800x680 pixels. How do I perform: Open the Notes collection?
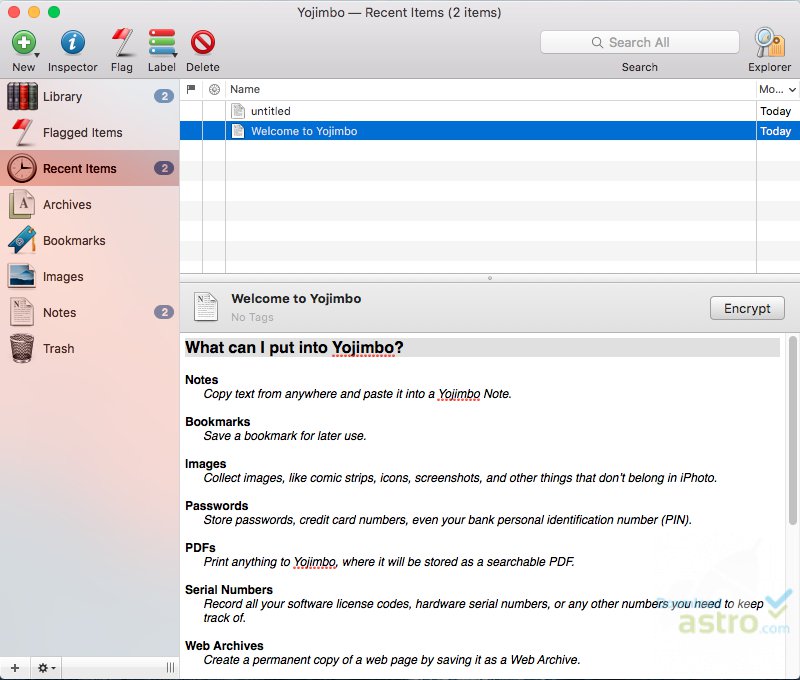(89, 312)
